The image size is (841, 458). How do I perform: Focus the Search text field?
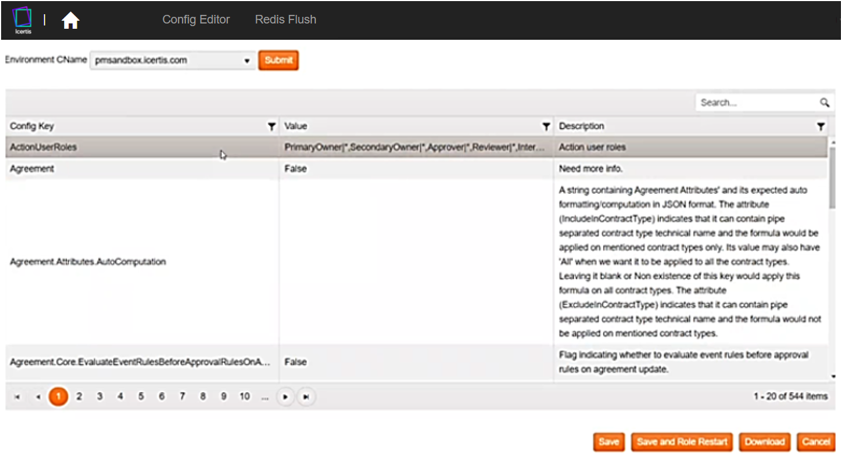click(x=757, y=103)
